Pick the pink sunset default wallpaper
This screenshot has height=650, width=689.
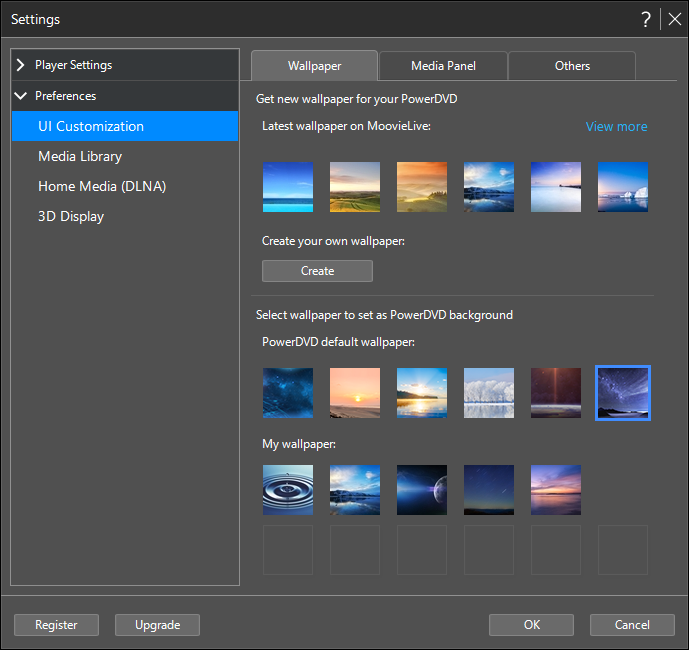pyautogui.click(x=355, y=393)
